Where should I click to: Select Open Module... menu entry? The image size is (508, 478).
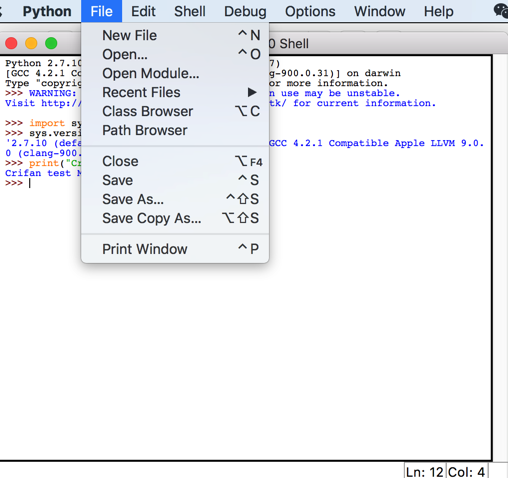click(175, 73)
